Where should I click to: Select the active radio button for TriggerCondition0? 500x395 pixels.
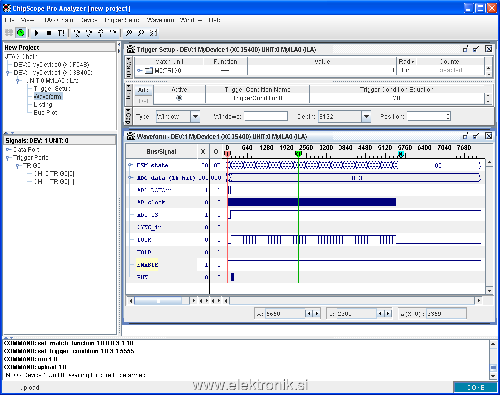pos(179,98)
